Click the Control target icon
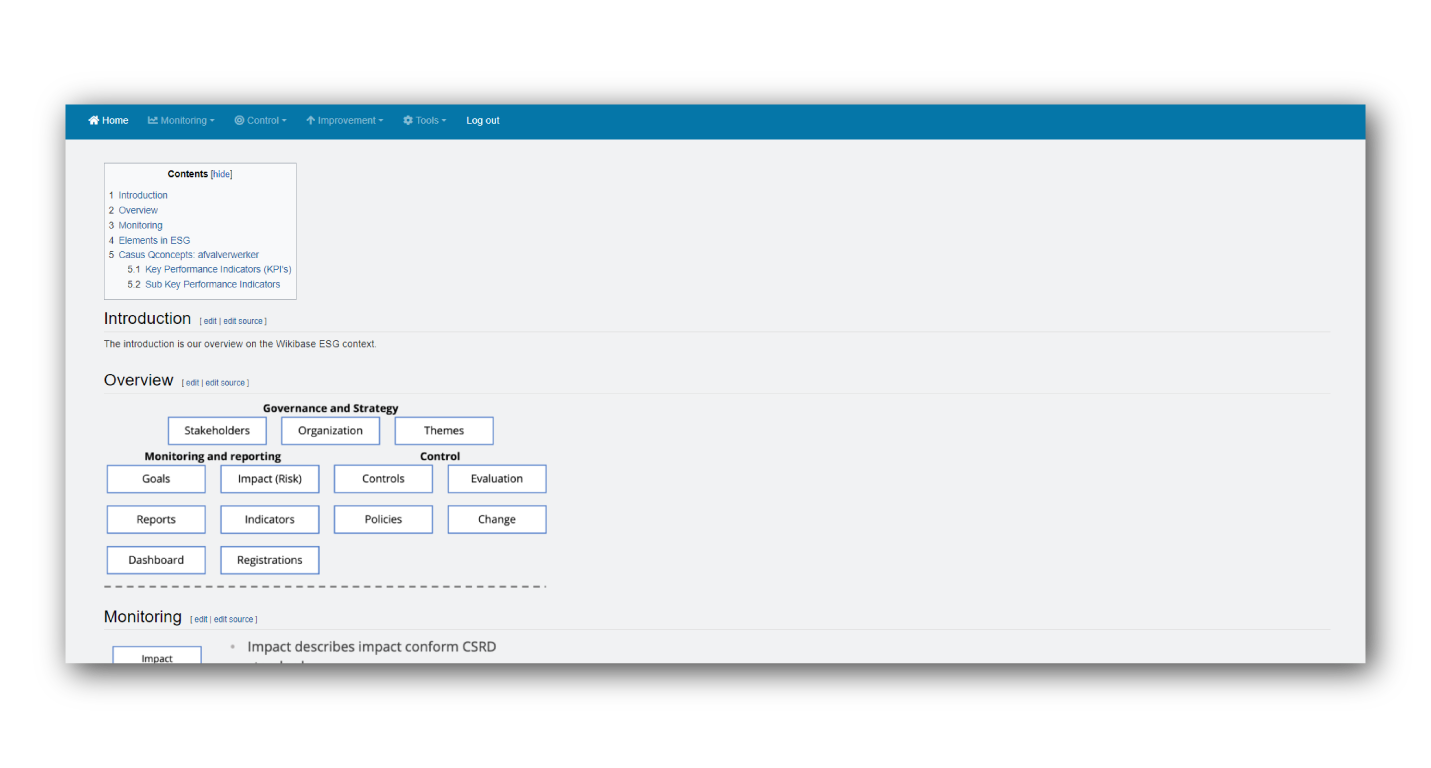This screenshot has height=768, width=1431. click(x=238, y=120)
